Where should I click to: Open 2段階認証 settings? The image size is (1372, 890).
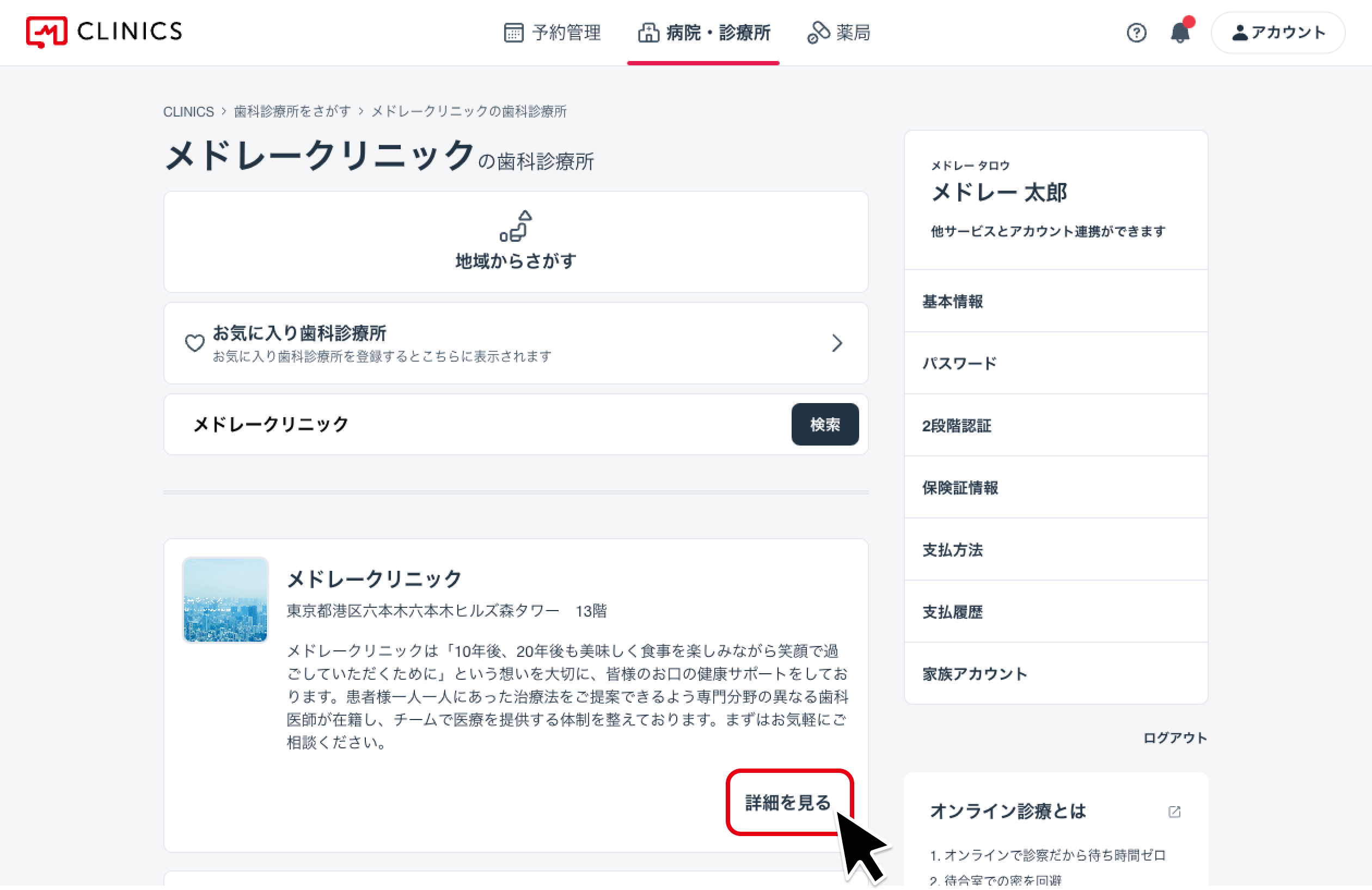click(x=1056, y=426)
